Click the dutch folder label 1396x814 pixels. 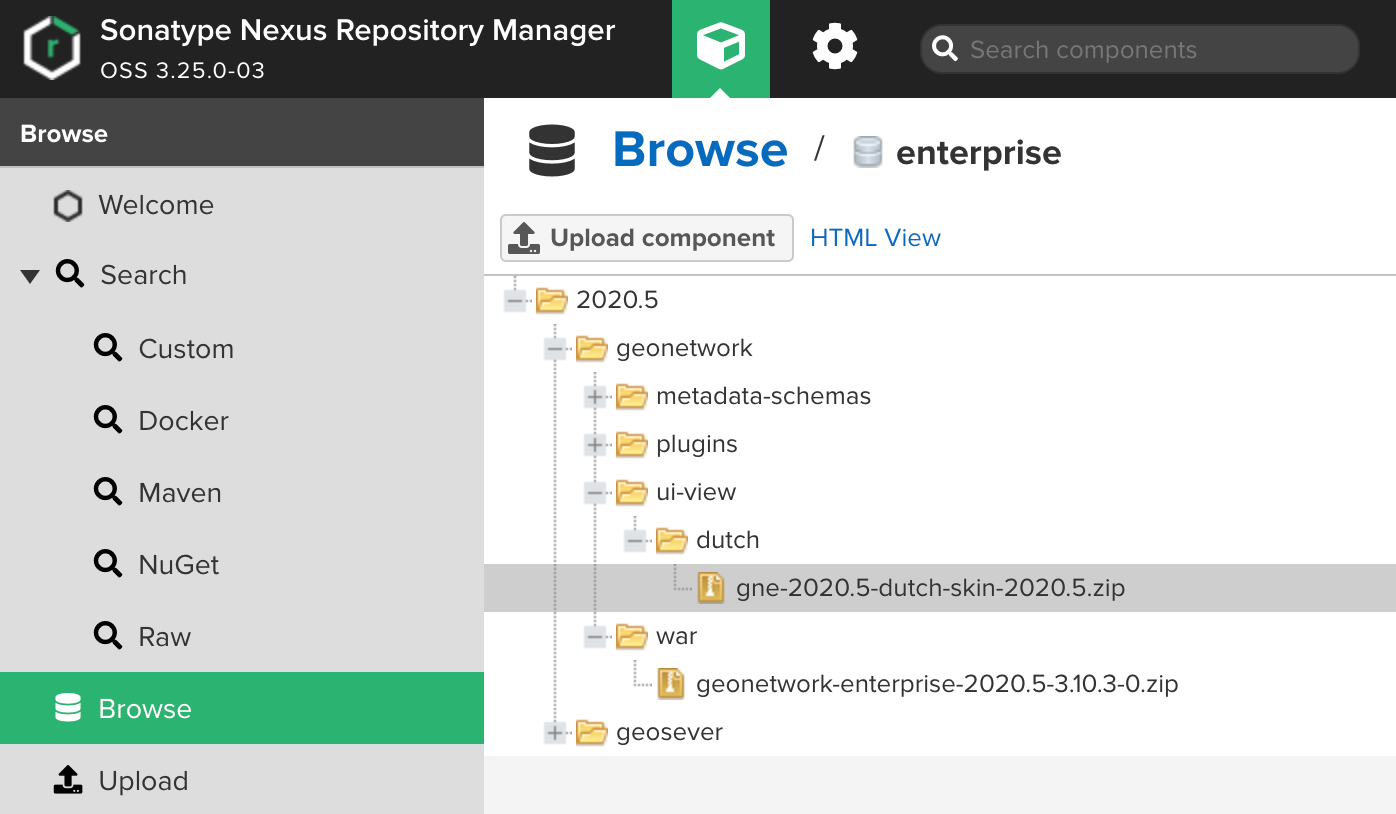tap(727, 540)
